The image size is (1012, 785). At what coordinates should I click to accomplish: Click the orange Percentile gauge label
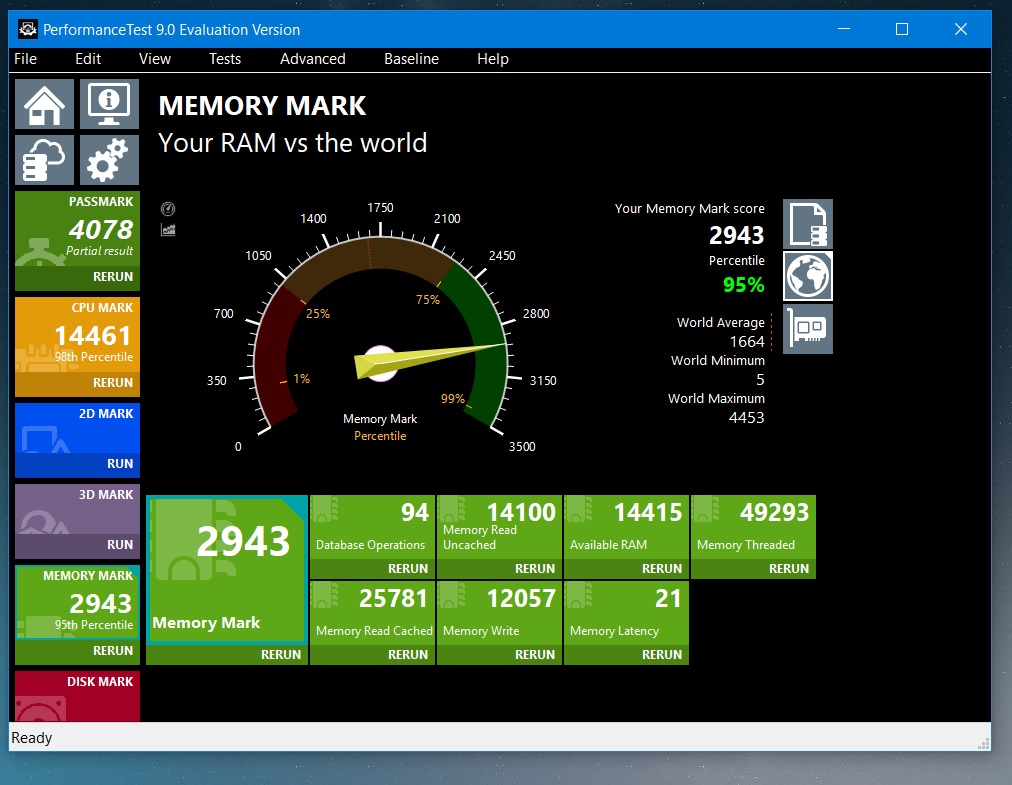380,436
